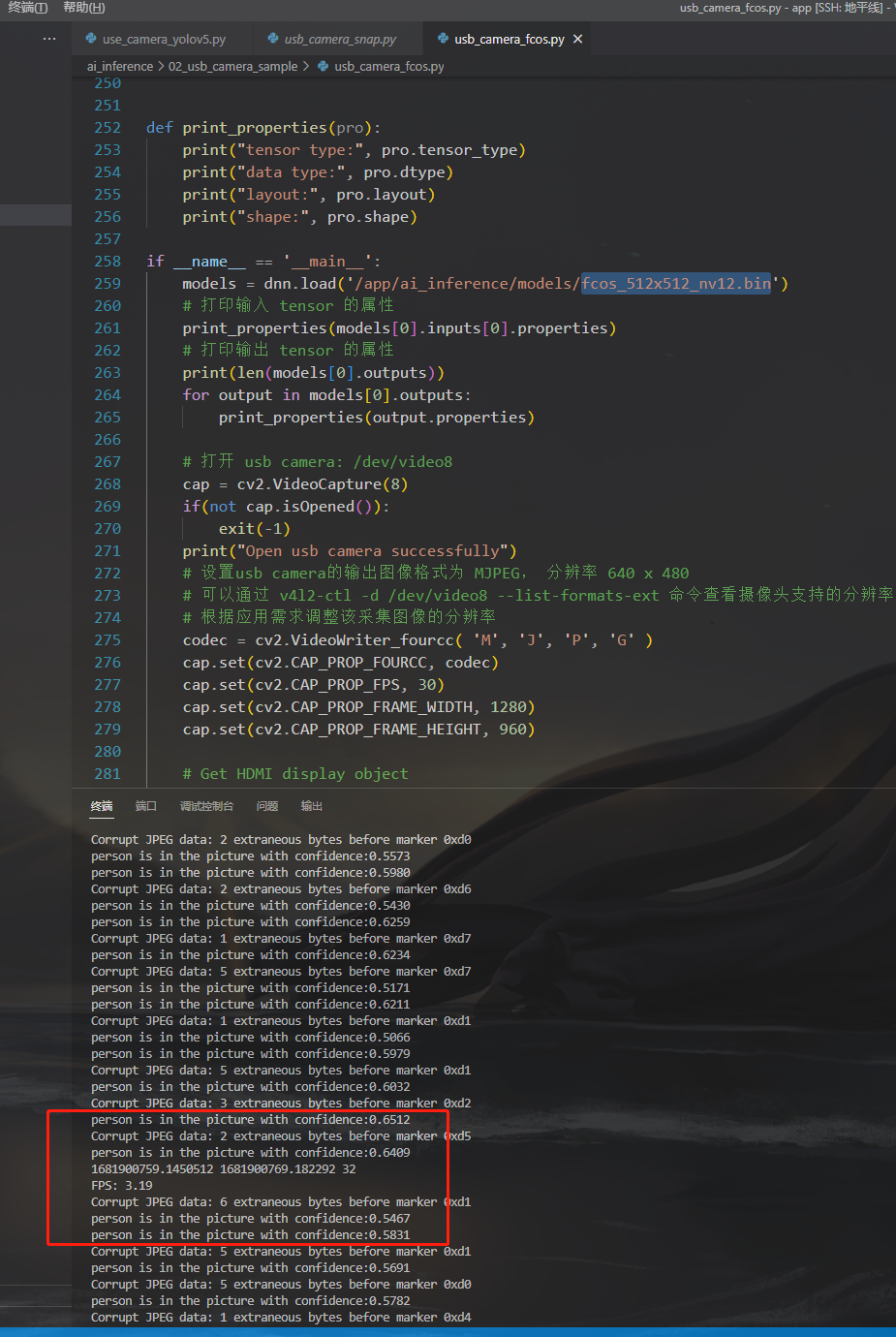Click 'exit(-1)' in line 270
This screenshot has height=1337, width=896.
coord(255,529)
